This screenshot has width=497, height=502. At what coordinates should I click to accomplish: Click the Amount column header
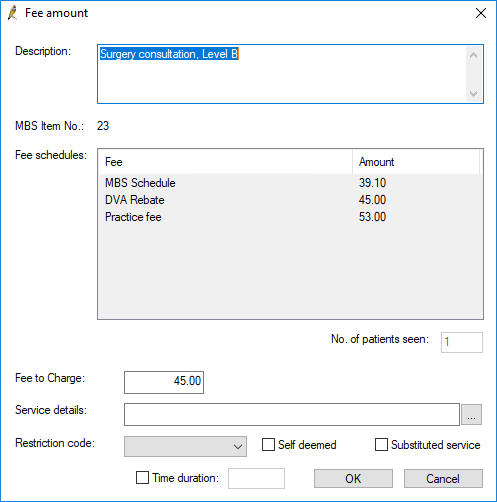tap(416, 162)
